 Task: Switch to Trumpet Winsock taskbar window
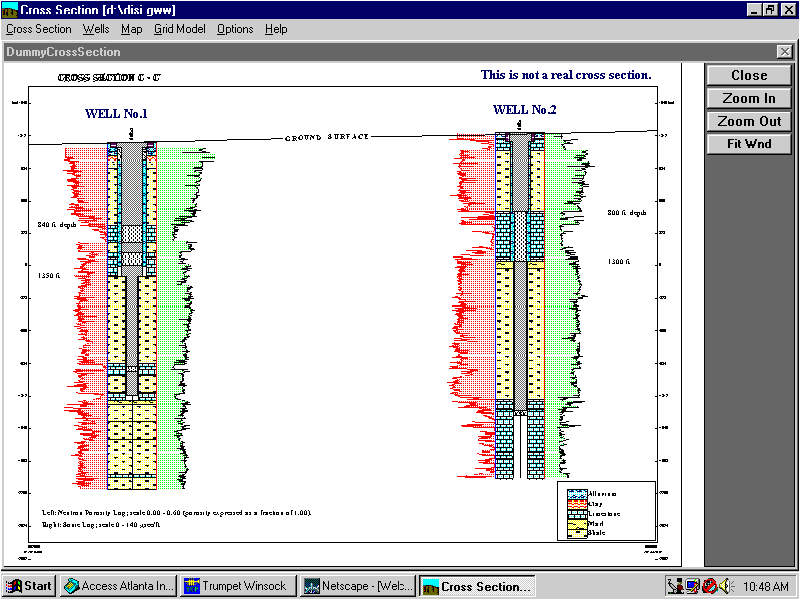point(238,586)
